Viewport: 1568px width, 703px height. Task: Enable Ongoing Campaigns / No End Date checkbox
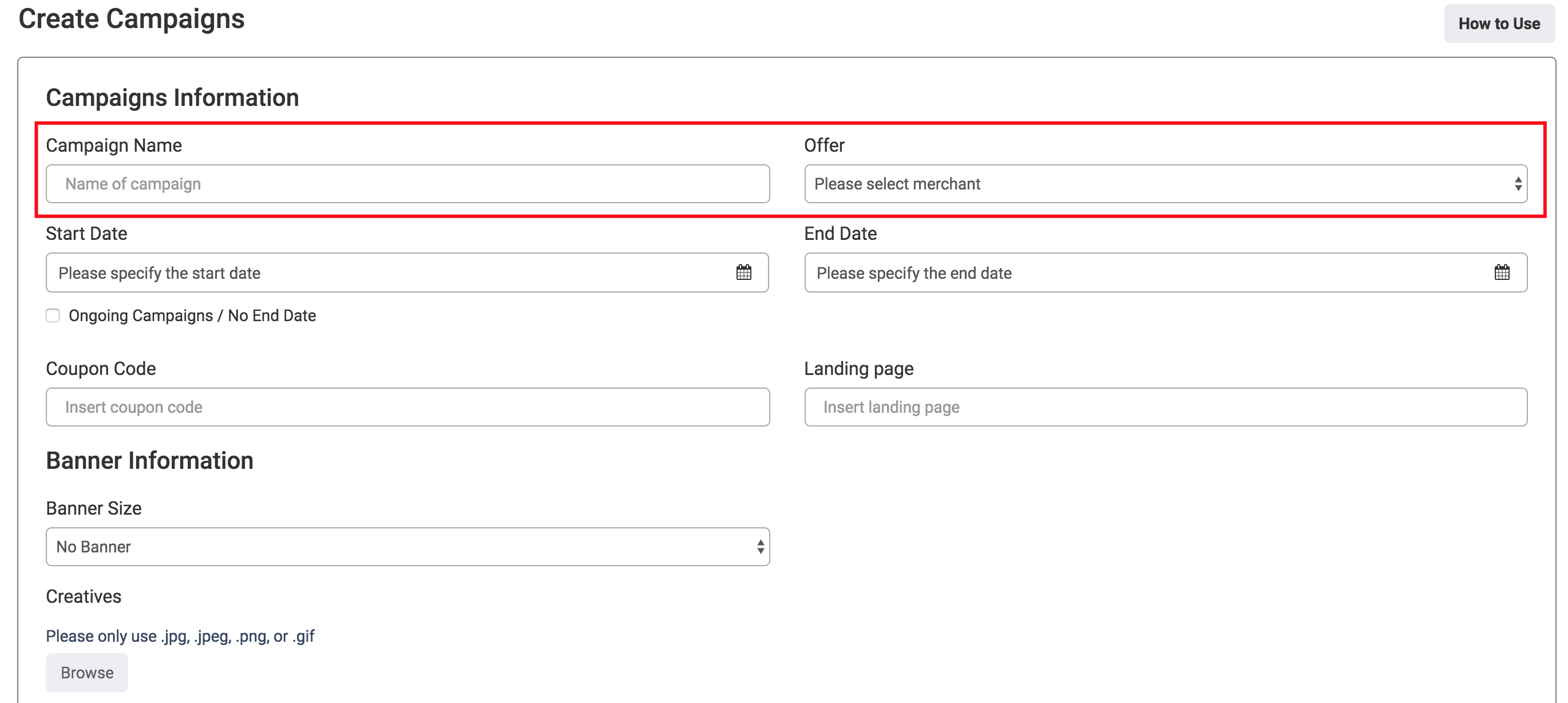coord(53,315)
